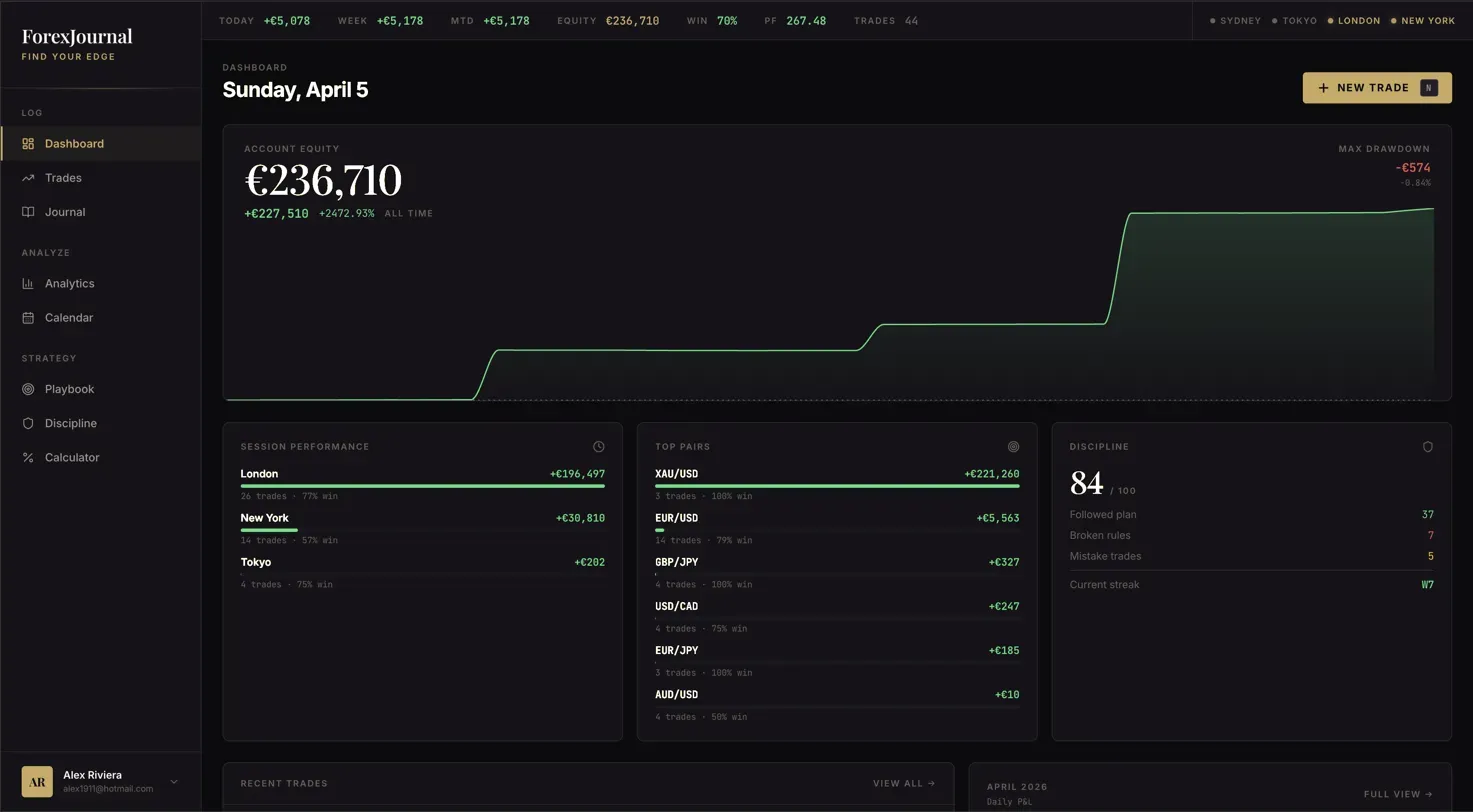Click the -€574 max drawdown value
Viewport: 1473px width, 812px height.
pos(1413,168)
